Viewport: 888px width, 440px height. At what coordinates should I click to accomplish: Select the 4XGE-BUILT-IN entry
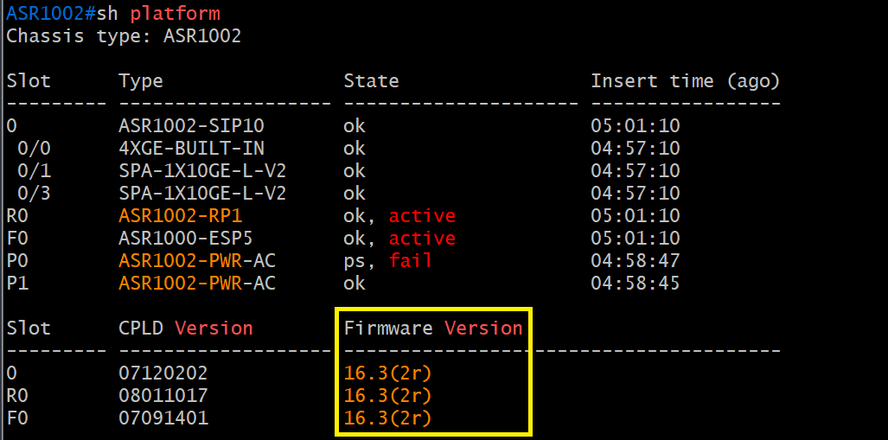pyautogui.click(x=191, y=148)
